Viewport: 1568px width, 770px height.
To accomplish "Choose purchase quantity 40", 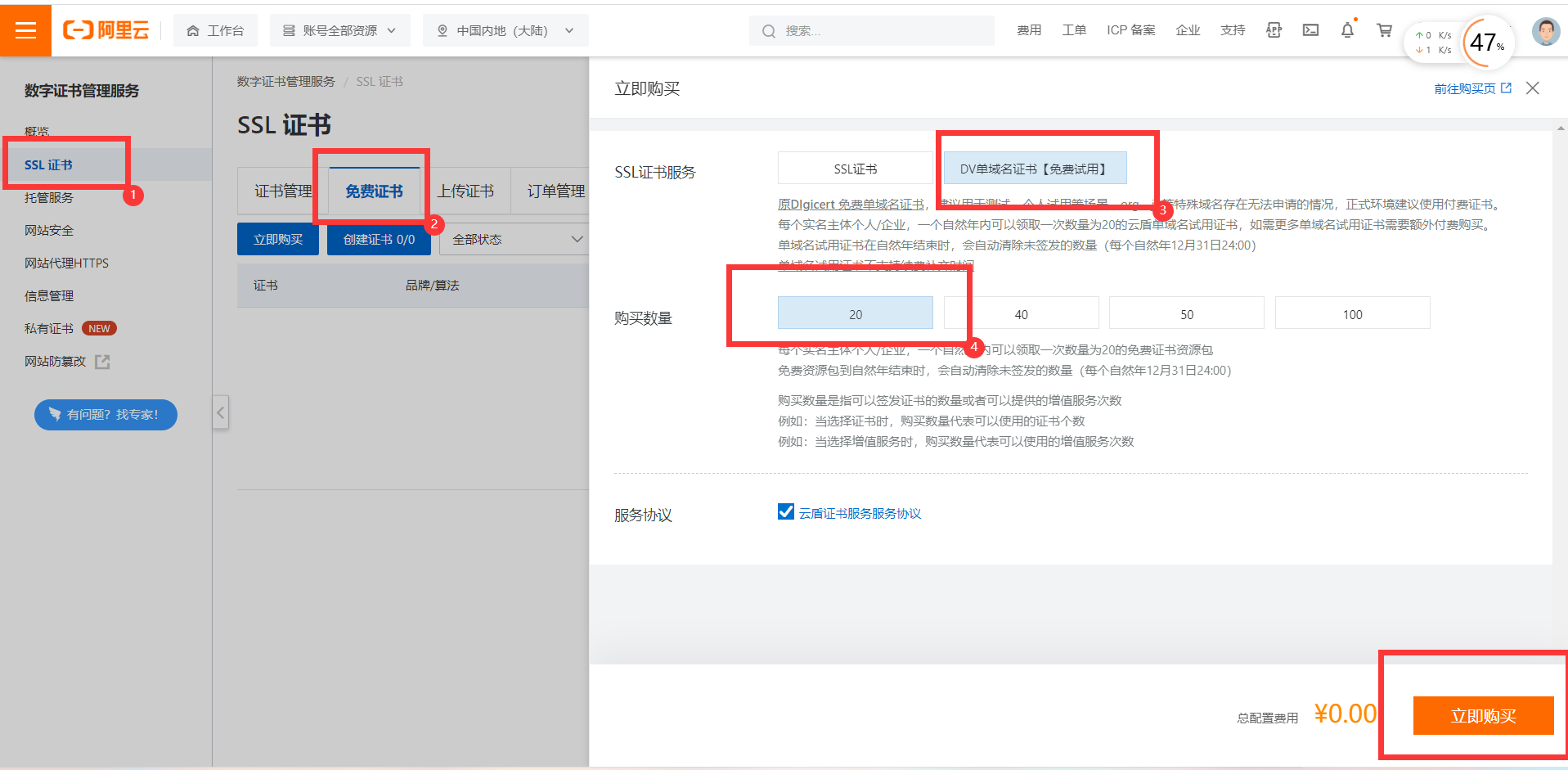I will (1022, 314).
